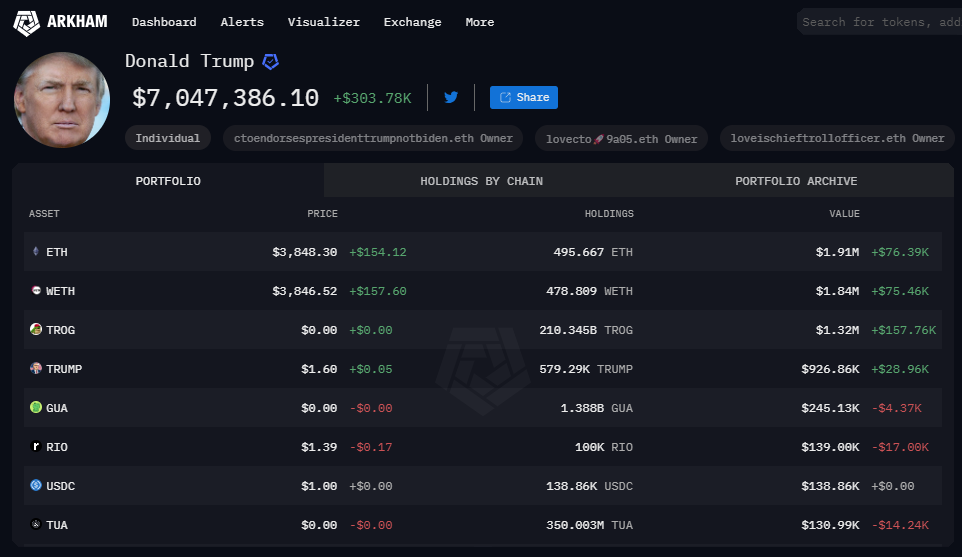Screen dimensions: 962x557
Task: Click the WETH asset name
Action: [x=61, y=291]
